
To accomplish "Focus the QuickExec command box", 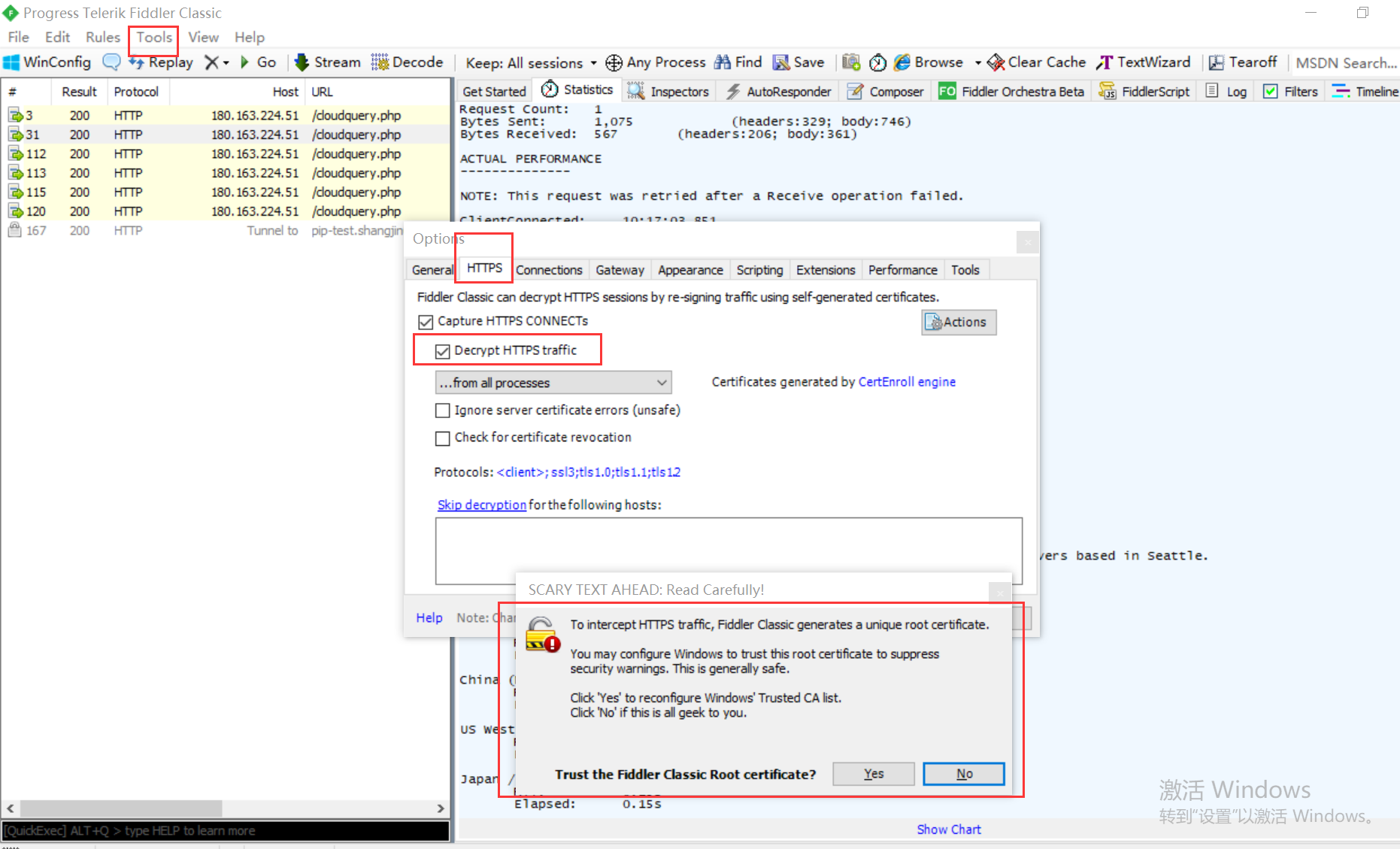I will (x=226, y=831).
